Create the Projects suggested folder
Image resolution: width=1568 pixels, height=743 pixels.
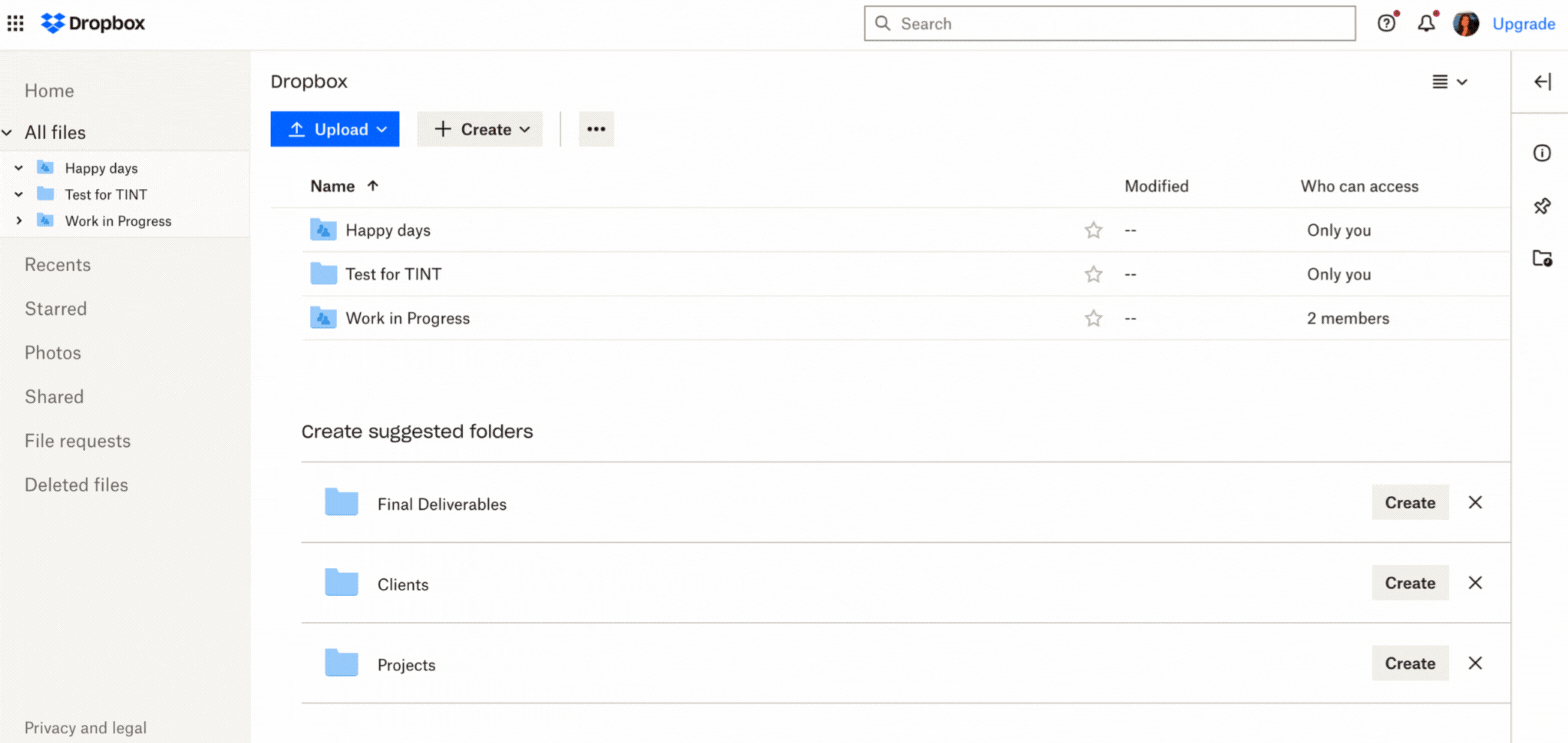(1410, 663)
